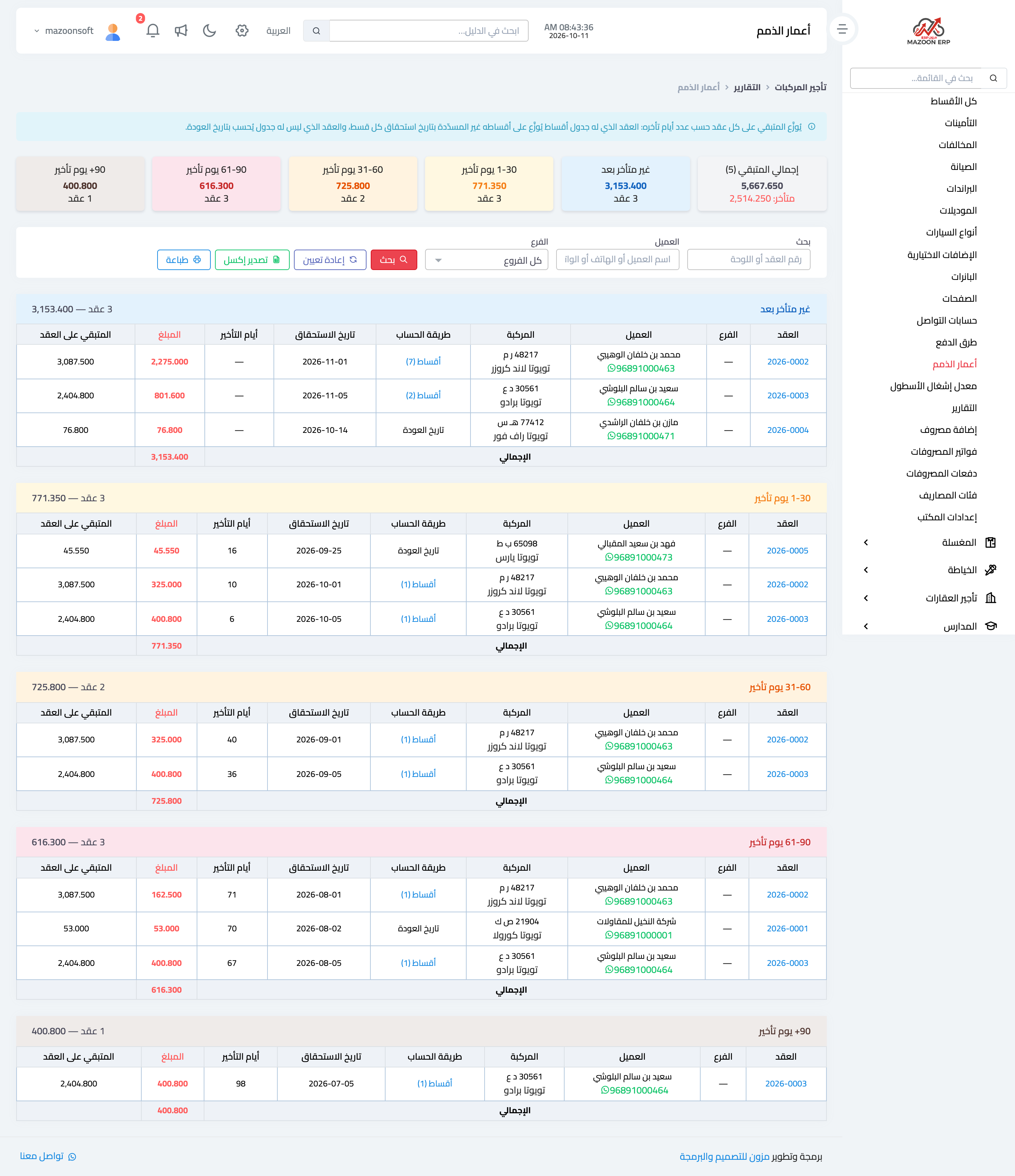Viewport: 1015px width, 1176px height.
Task: Toggle dark mode moon icon
Action: pos(209,31)
